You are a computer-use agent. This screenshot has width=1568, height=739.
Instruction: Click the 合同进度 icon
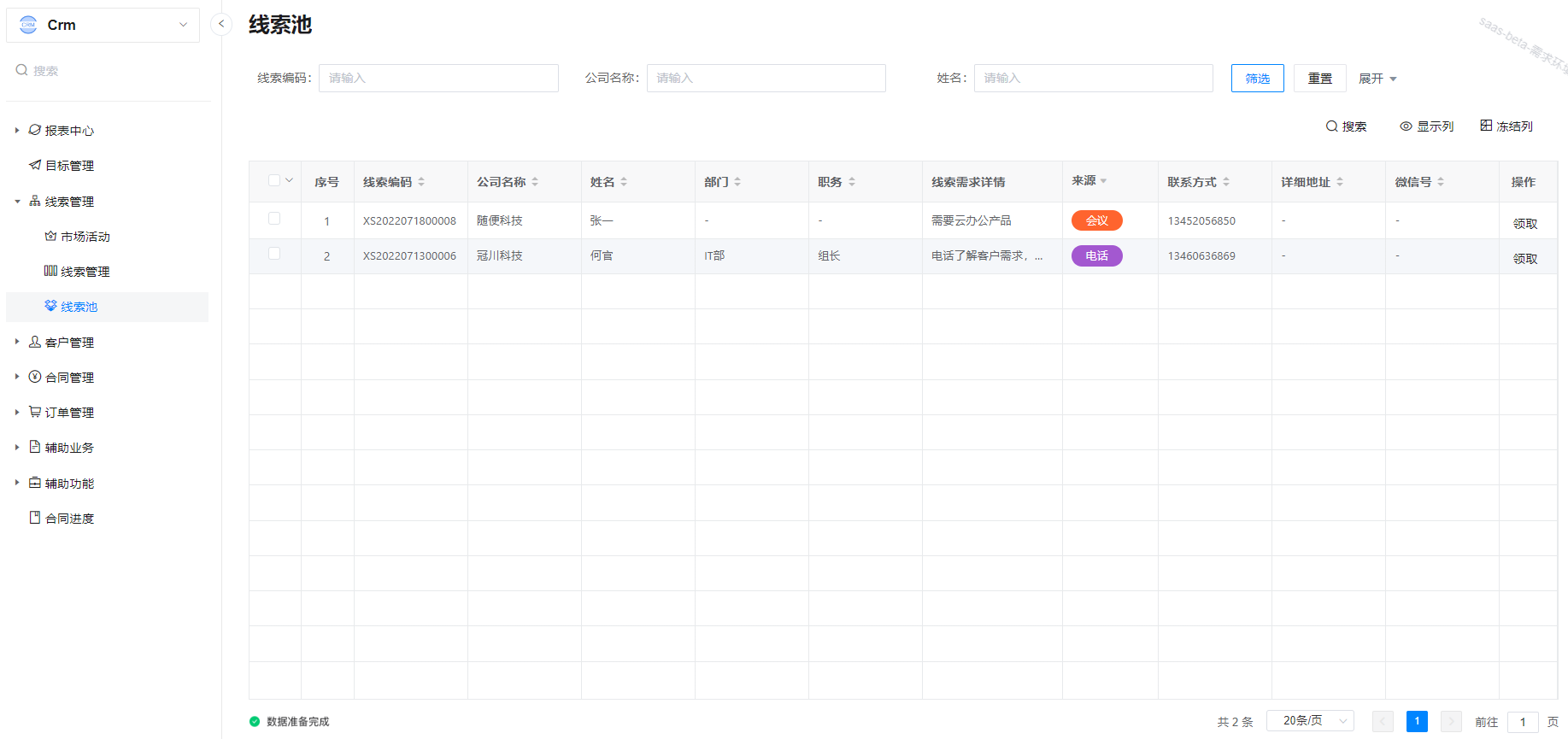point(35,518)
